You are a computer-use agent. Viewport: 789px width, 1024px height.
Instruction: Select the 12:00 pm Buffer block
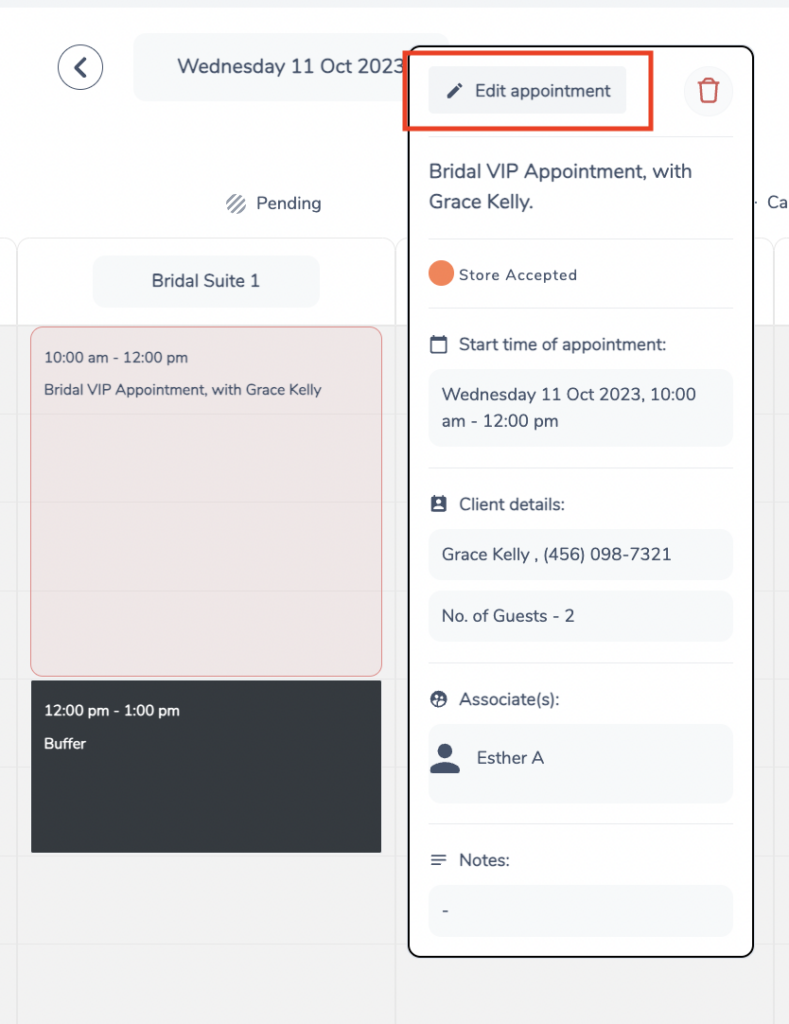[206, 767]
